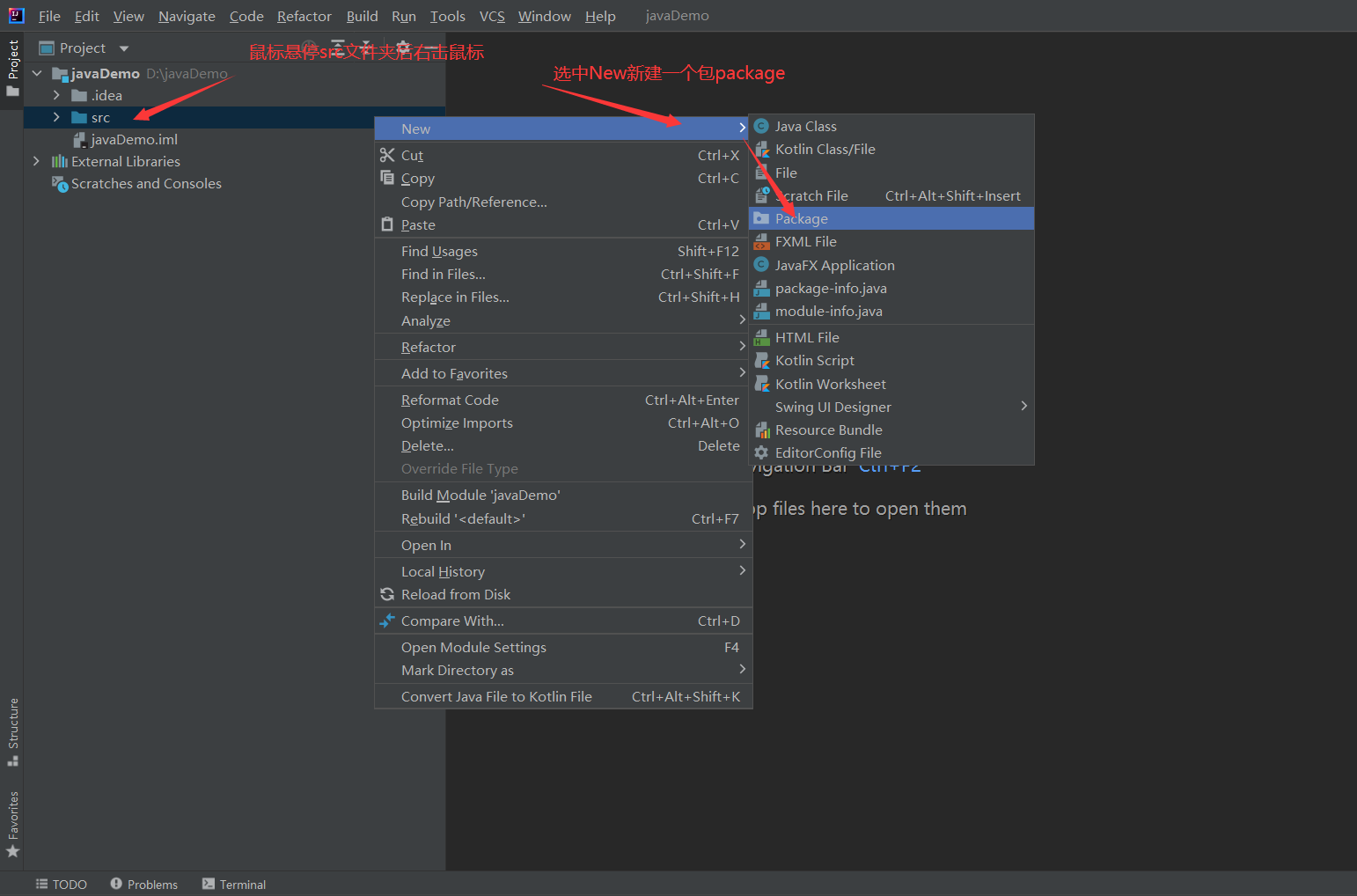The width and height of the screenshot is (1357, 896).
Task: Click the FXML File icon
Action: point(762,241)
